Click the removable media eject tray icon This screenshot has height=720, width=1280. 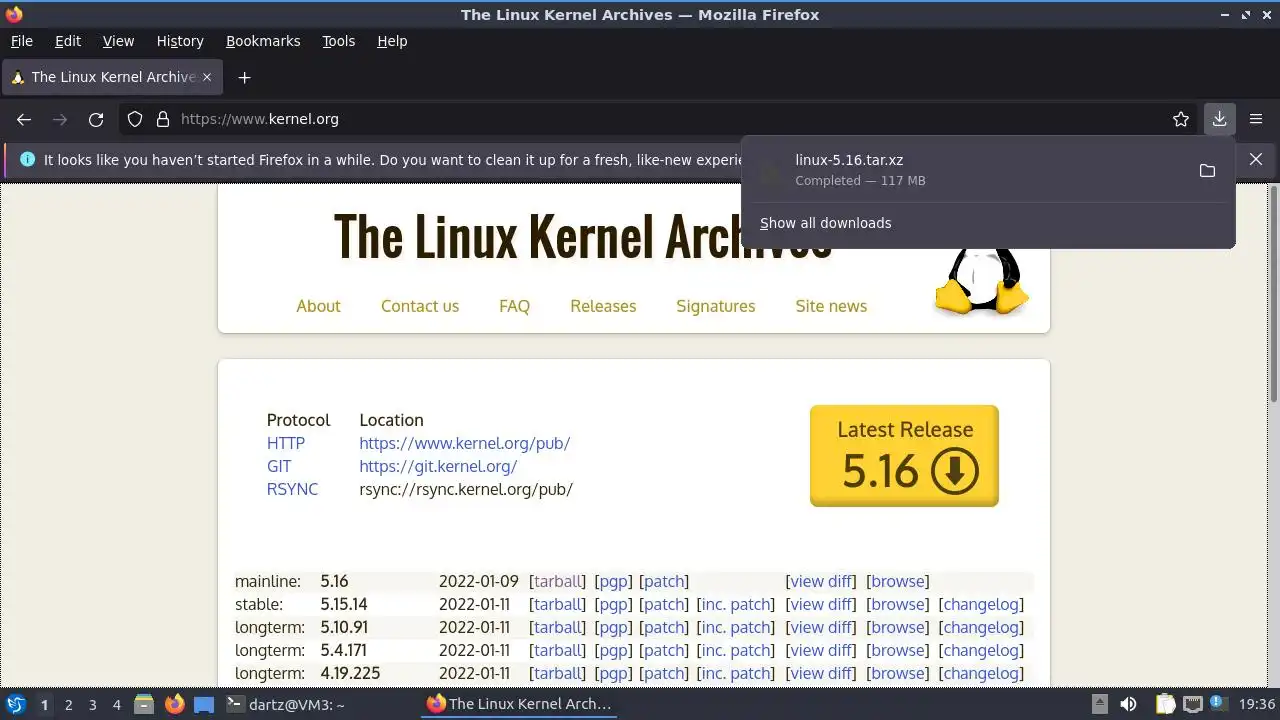1099,704
